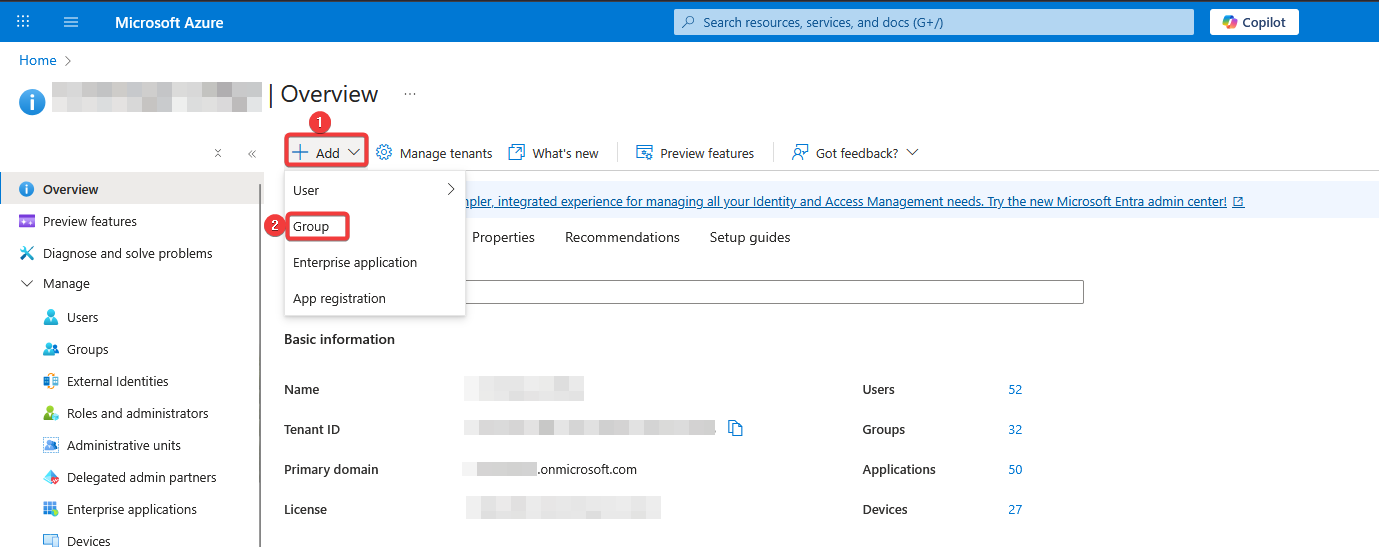Image resolution: width=1379 pixels, height=547 pixels.
Task: Select App registration from the Add menu
Action: (x=339, y=299)
